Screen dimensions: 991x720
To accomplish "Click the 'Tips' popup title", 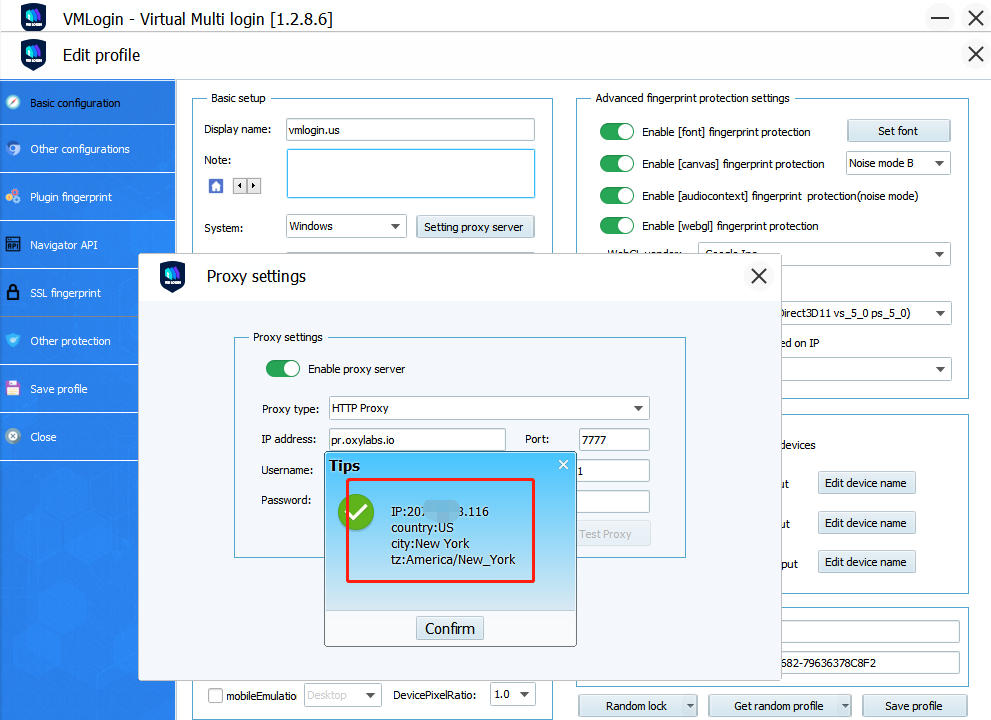I will (x=344, y=466).
